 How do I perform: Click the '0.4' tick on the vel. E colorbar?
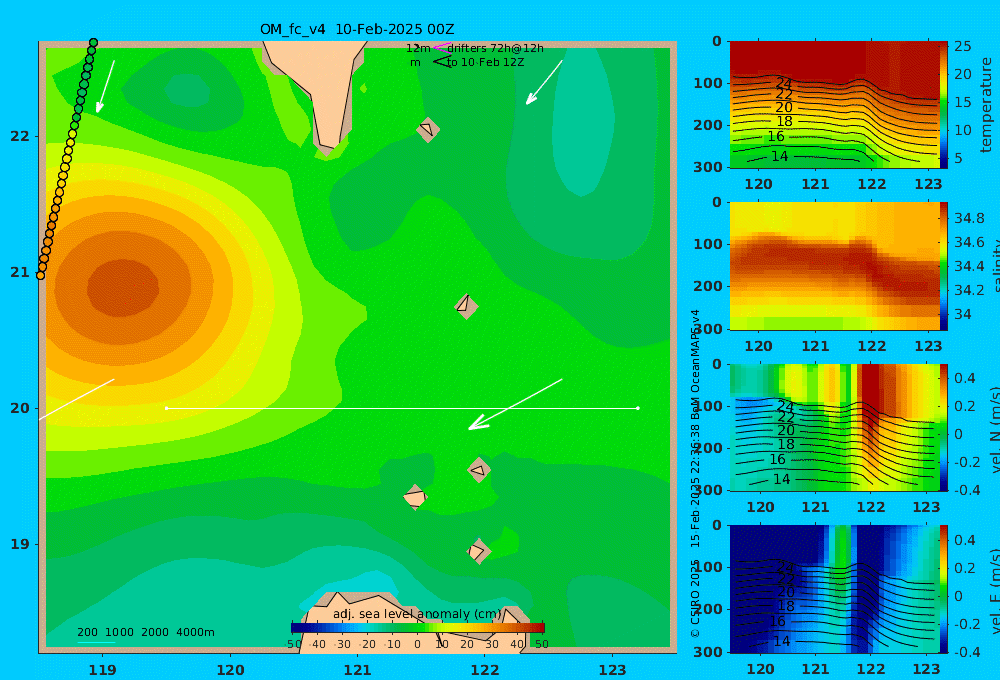(965, 540)
